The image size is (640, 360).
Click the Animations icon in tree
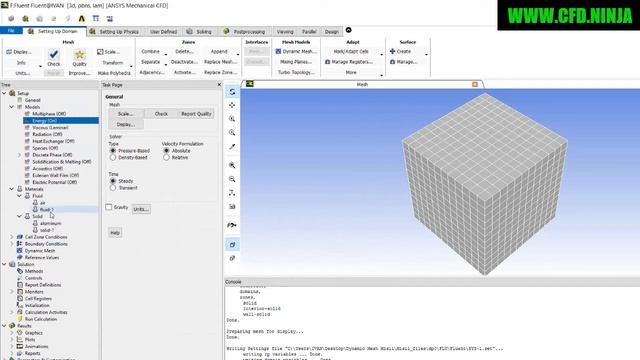pyautogui.click(x=20, y=346)
